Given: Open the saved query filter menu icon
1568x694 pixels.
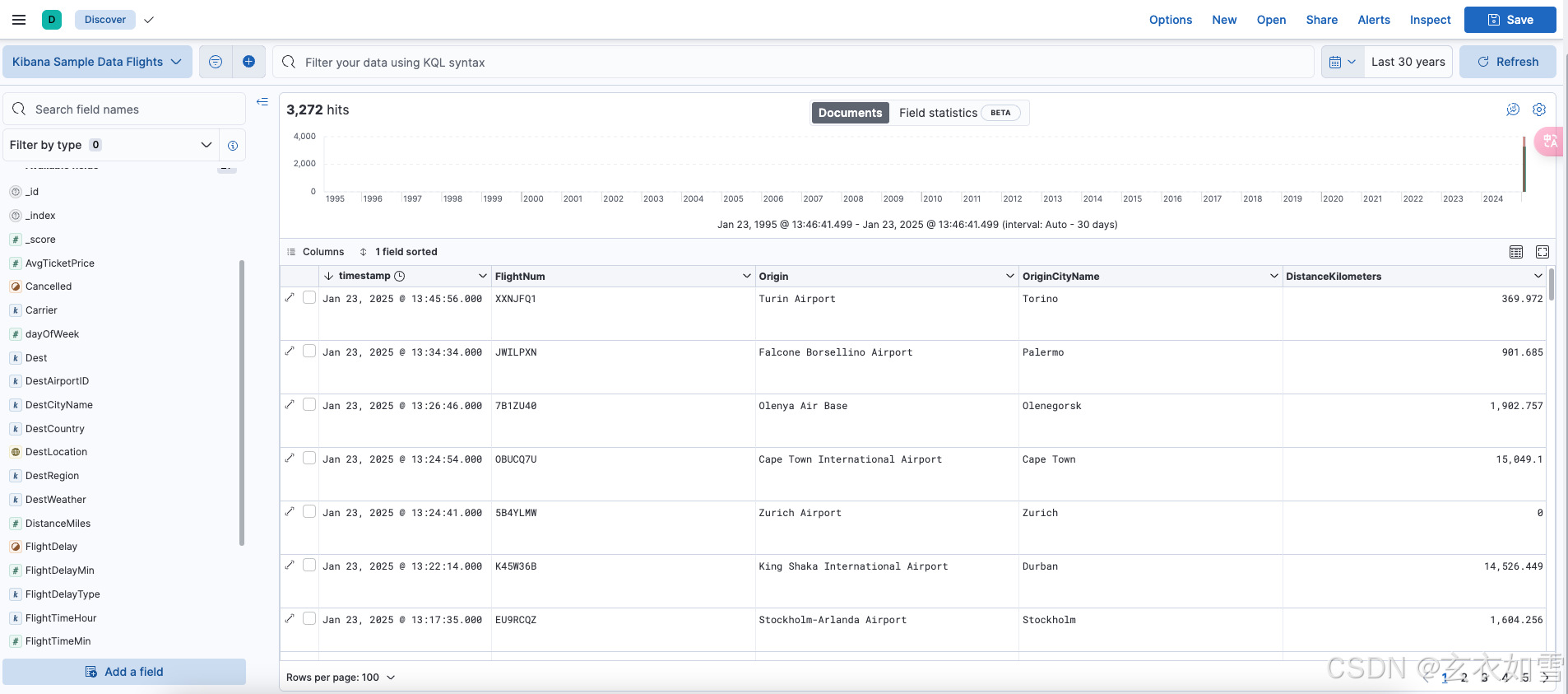Looking at the screenshot, I should 216,62.
